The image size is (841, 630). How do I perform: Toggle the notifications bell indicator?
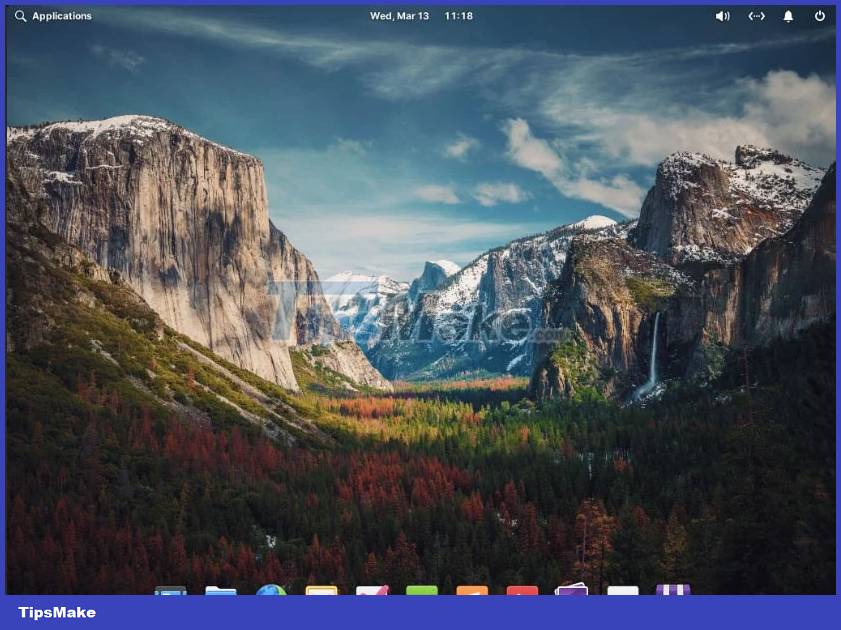pos(788,16)
